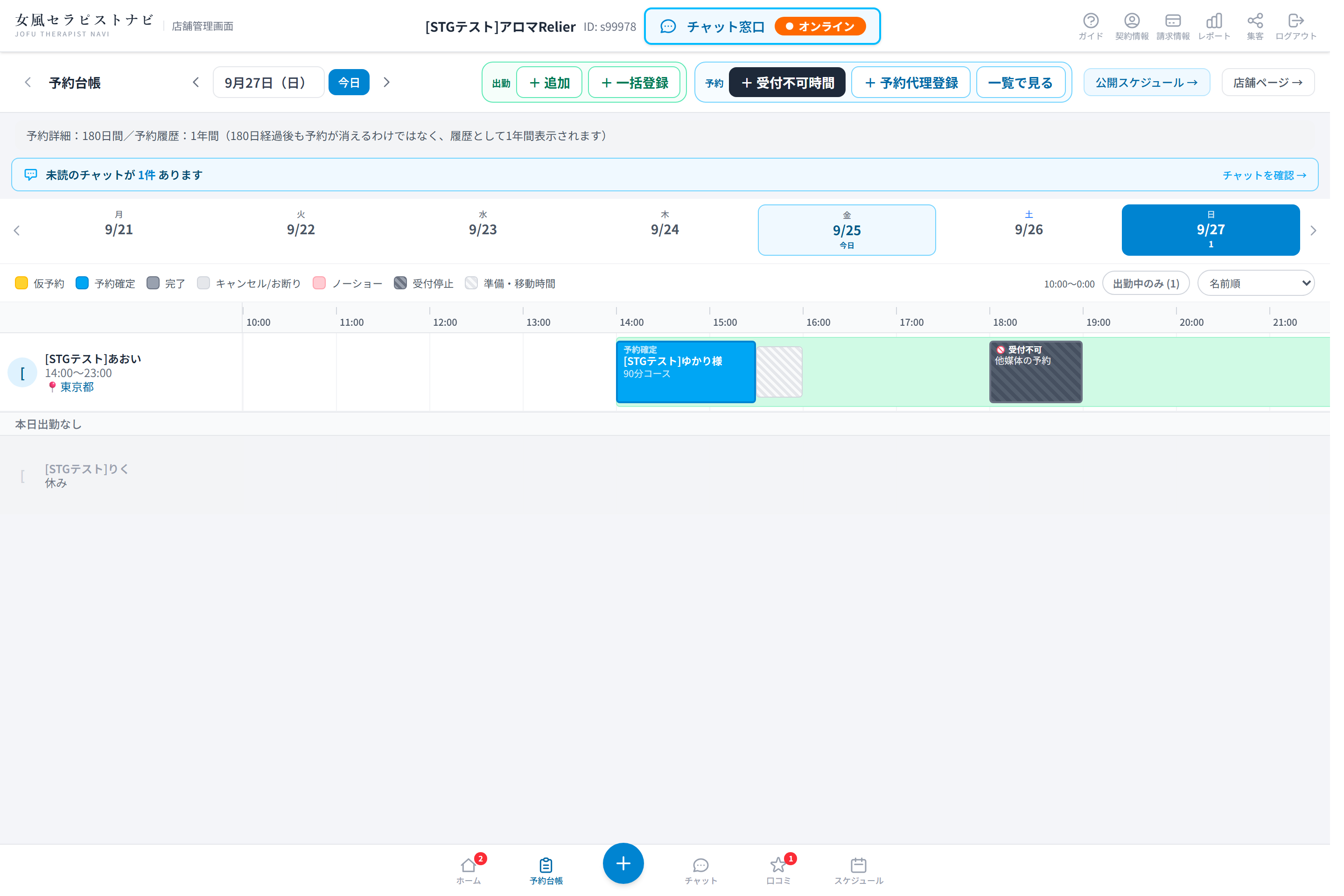Go to next day arrow after 今日
The width and height of the screenshot is (1344, 896).
tap(390, 83)
